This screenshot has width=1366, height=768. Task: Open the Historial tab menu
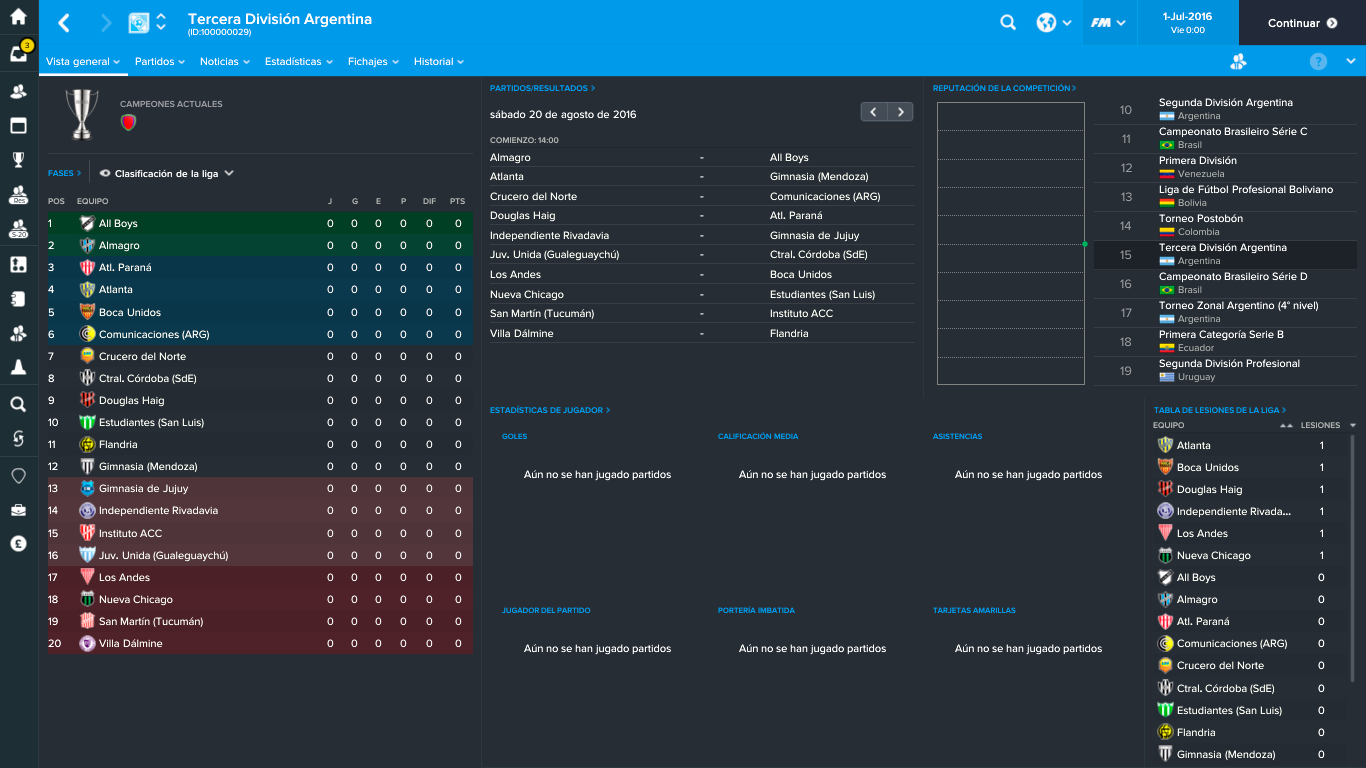439,61
